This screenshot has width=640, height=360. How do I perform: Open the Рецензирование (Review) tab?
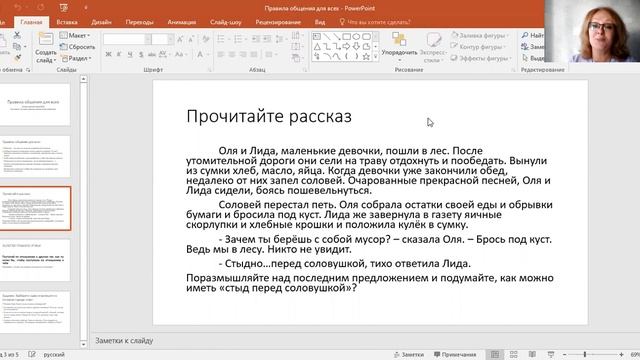pos(278,22)
